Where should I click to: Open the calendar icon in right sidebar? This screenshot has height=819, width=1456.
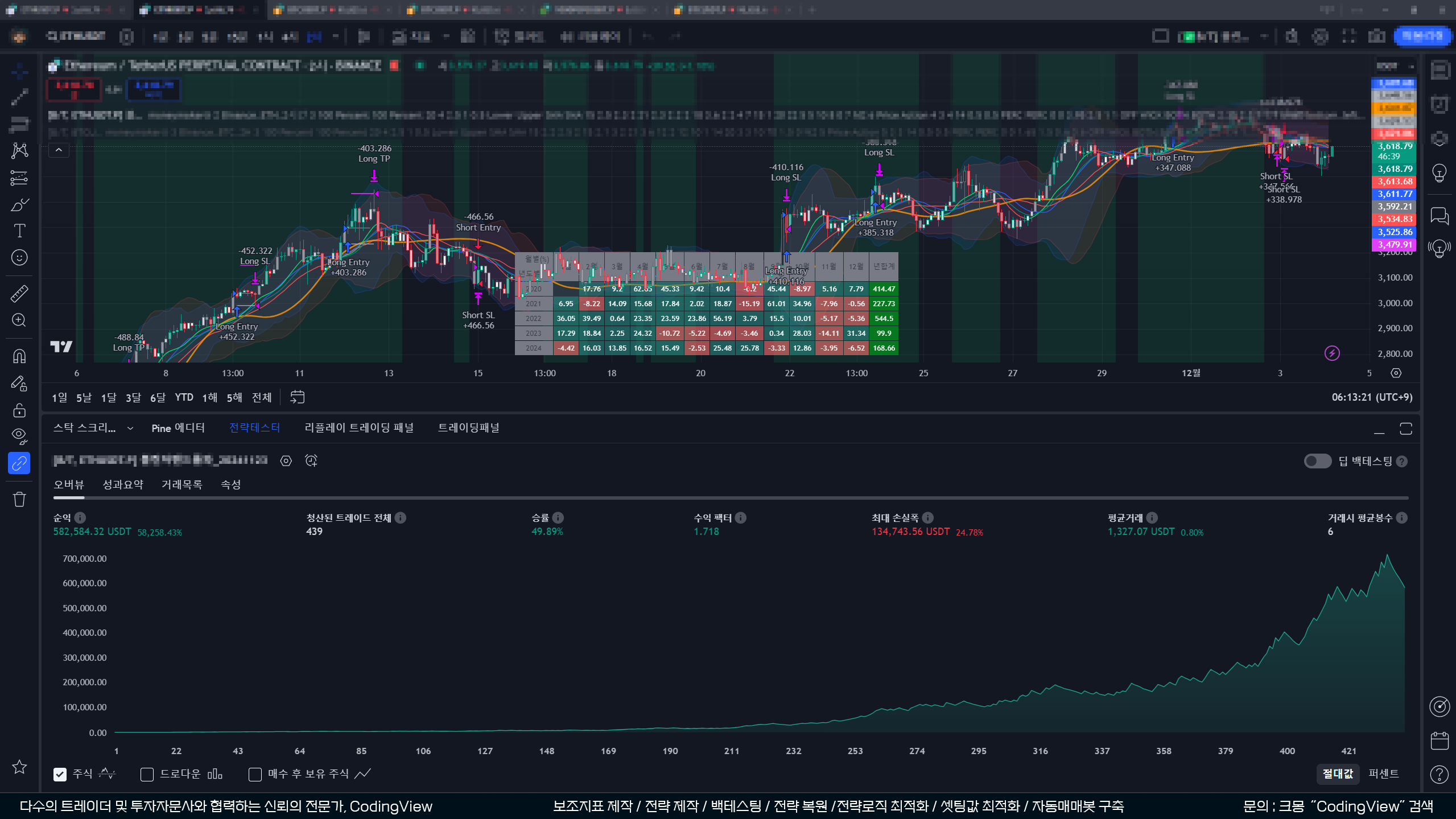(1439, 741)
